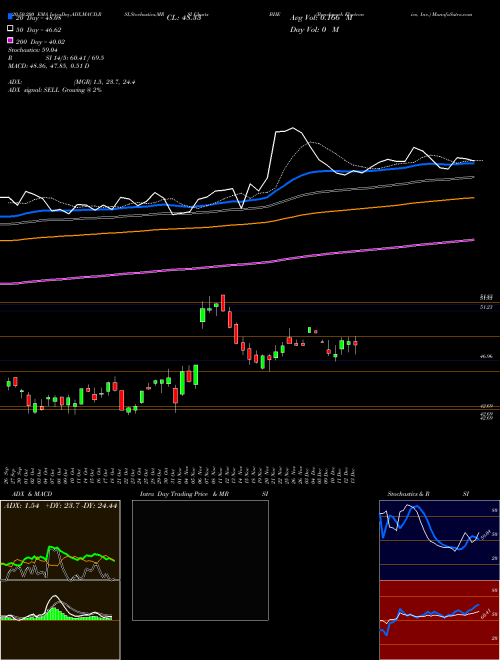
Task: Click the empty Intra Day Trading Price panel
Action: (200, 560)
